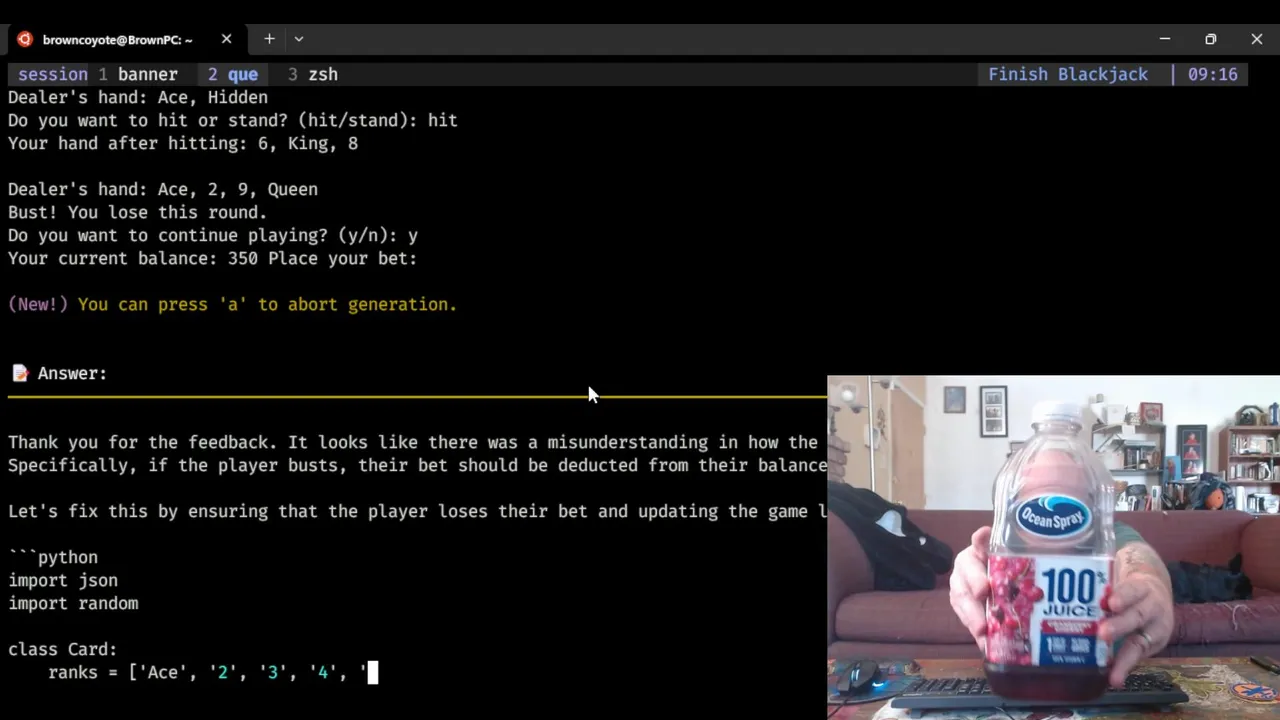
Task: Click the "Let's fix this by ensuring" line
Action: (x=418, y=511)
